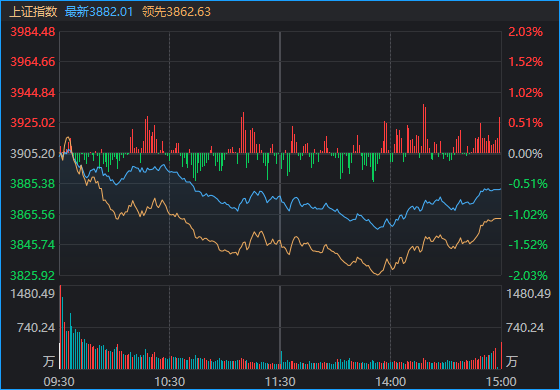
Task: Click the right 740.24 volume label
Action: [525, 328]
